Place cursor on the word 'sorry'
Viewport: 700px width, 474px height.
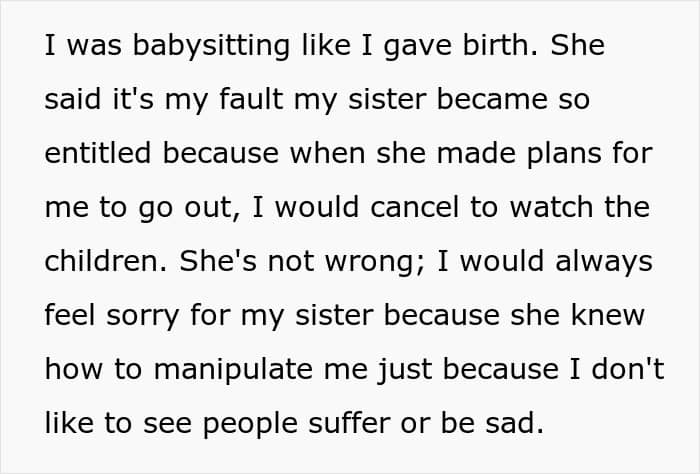tap(143, 316)
